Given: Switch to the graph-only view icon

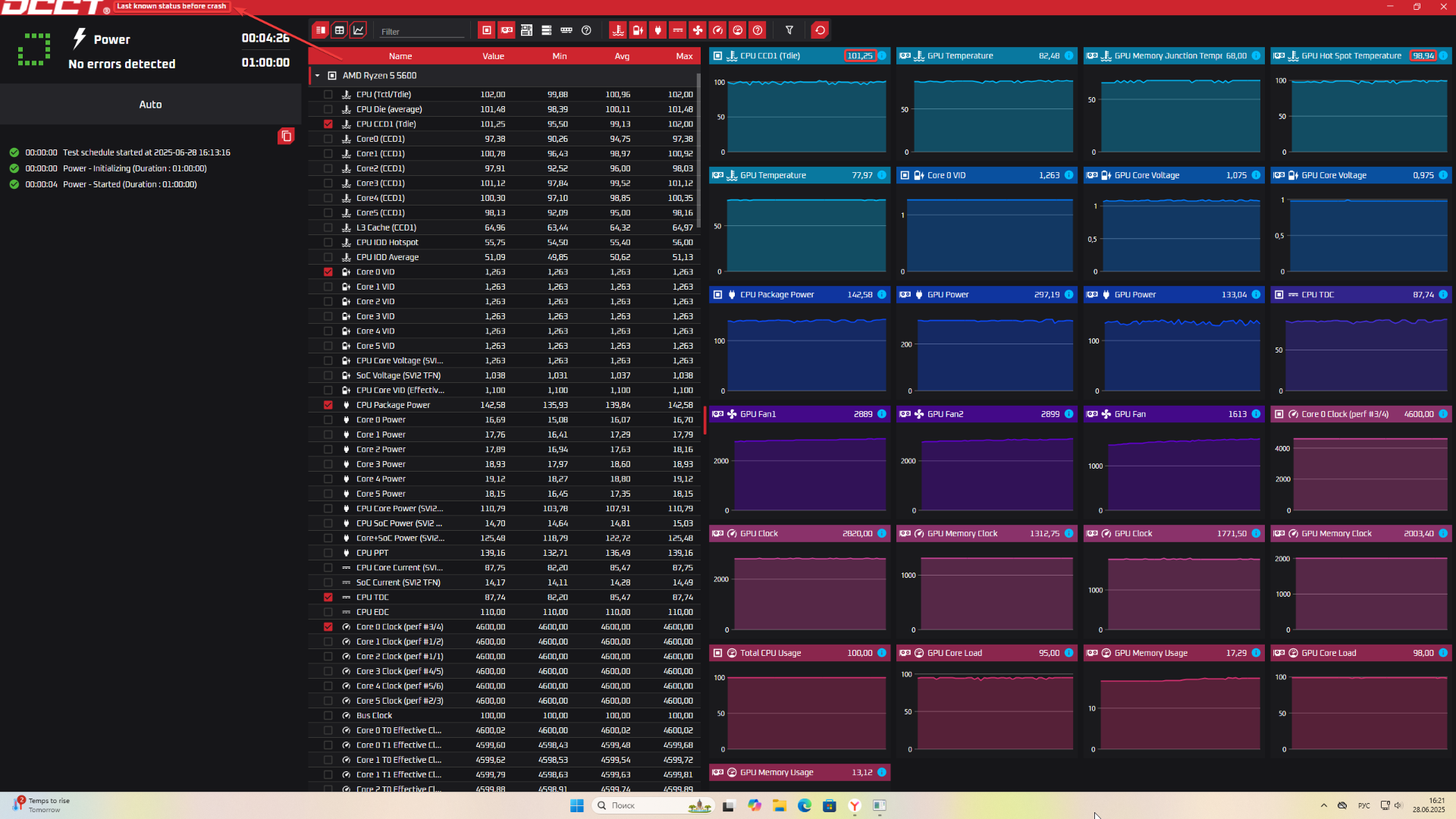Looking at the screenshot, I should coord(359,30).
